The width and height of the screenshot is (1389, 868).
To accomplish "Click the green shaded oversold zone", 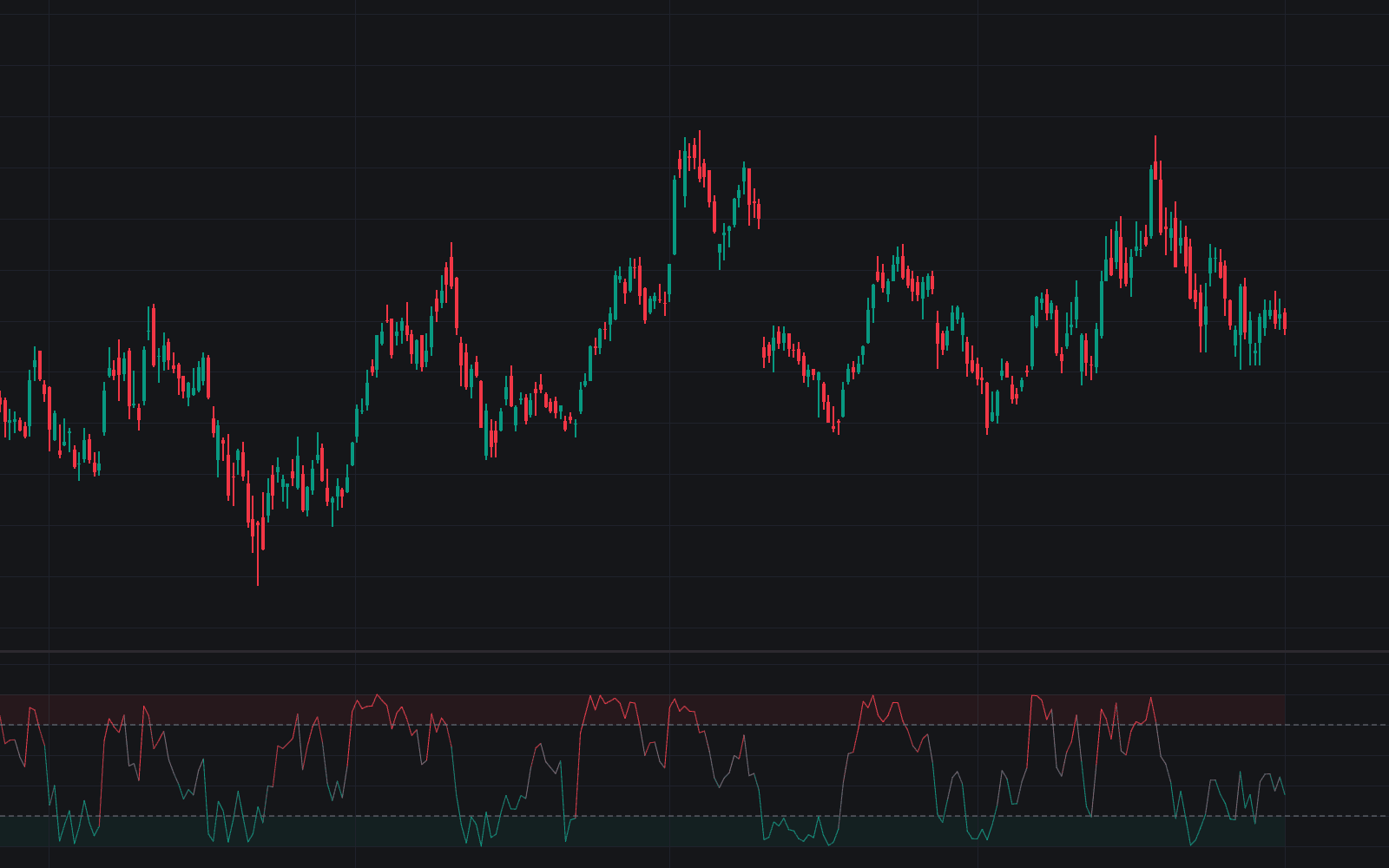I will point(642,832).
